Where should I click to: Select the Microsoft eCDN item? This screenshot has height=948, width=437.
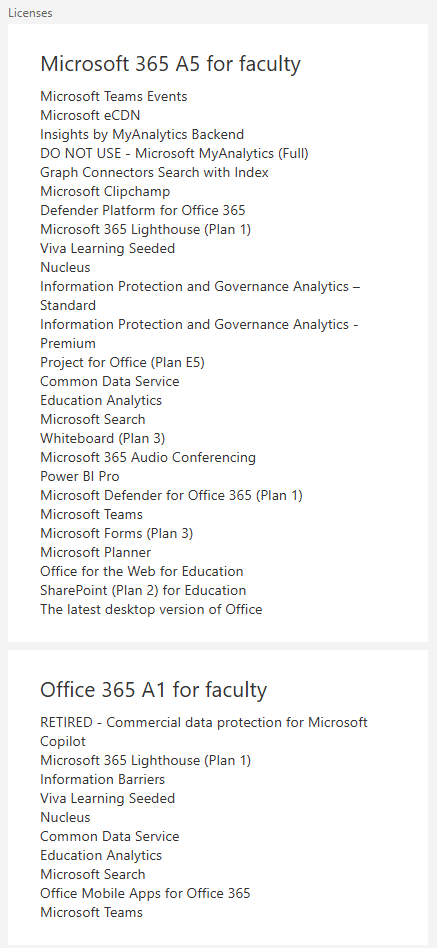[x=90, y=115]
